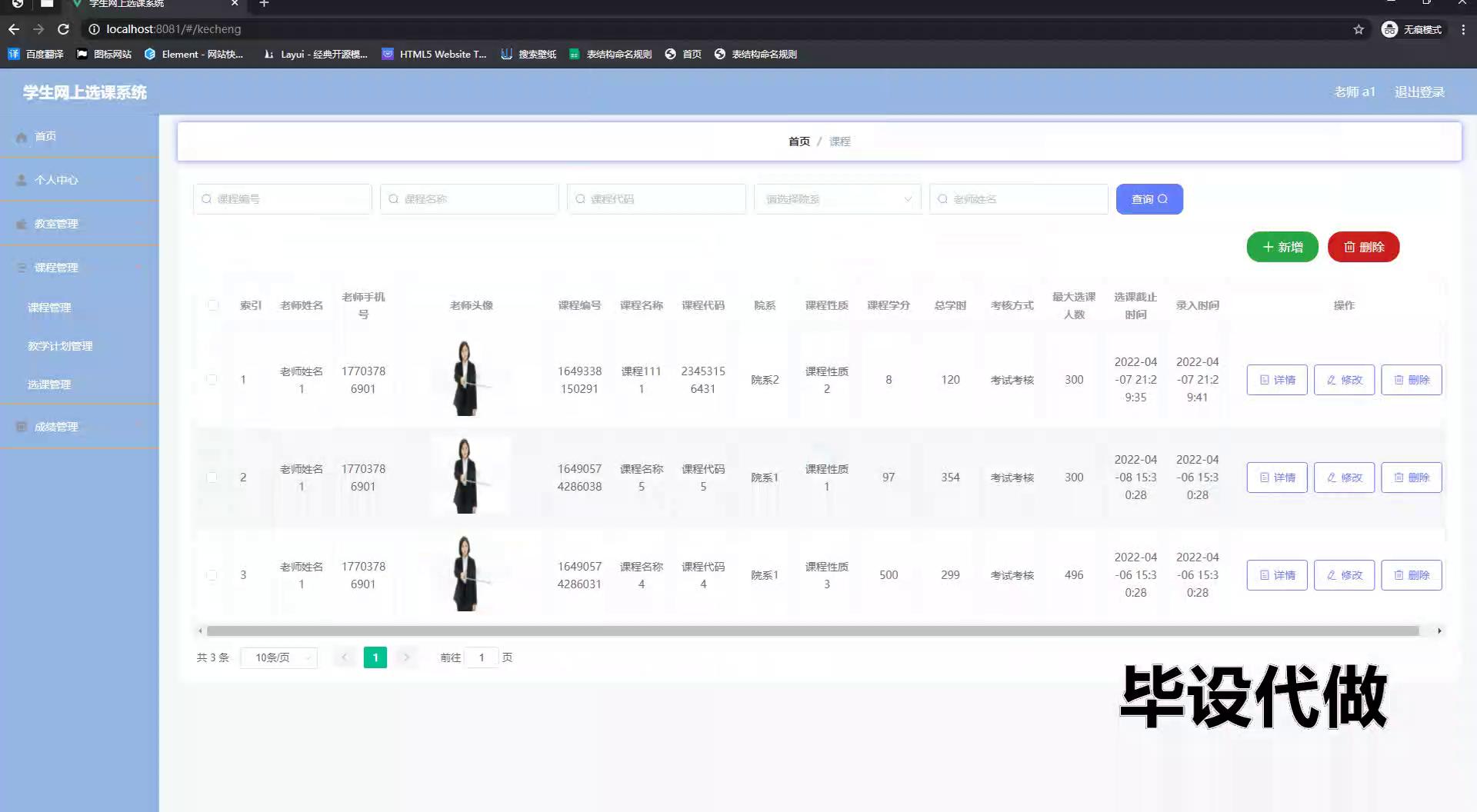Reload the page with browser refresh icon
1477x812 pixels.
64,29
